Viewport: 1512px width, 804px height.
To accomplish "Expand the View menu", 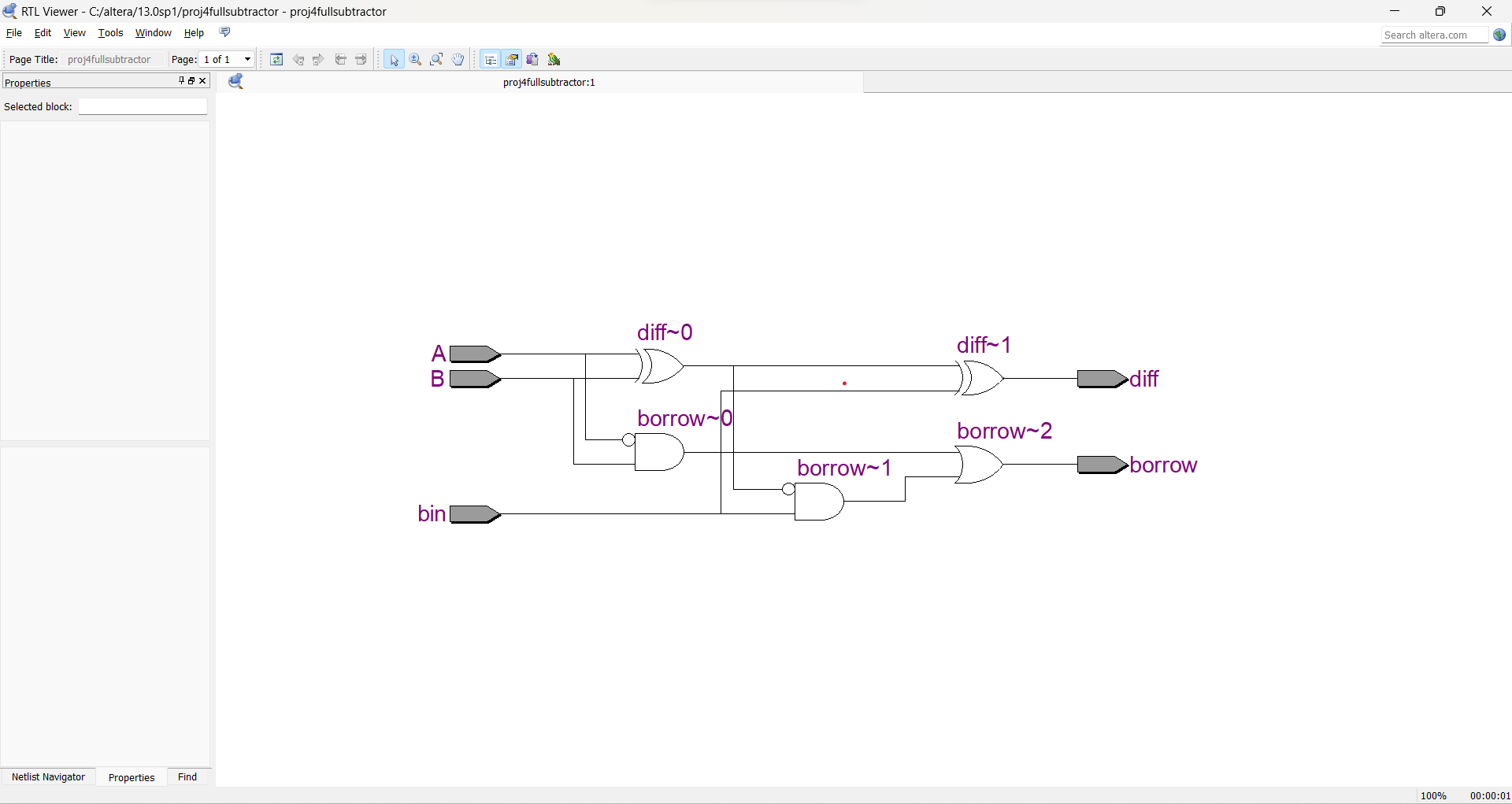I will [x=73, y=32].
